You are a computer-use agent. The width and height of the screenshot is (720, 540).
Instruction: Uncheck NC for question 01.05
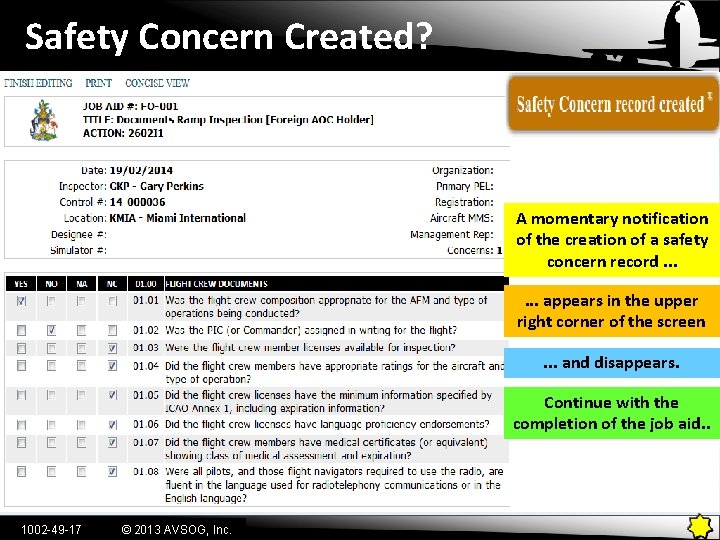(x=112, y=395)
